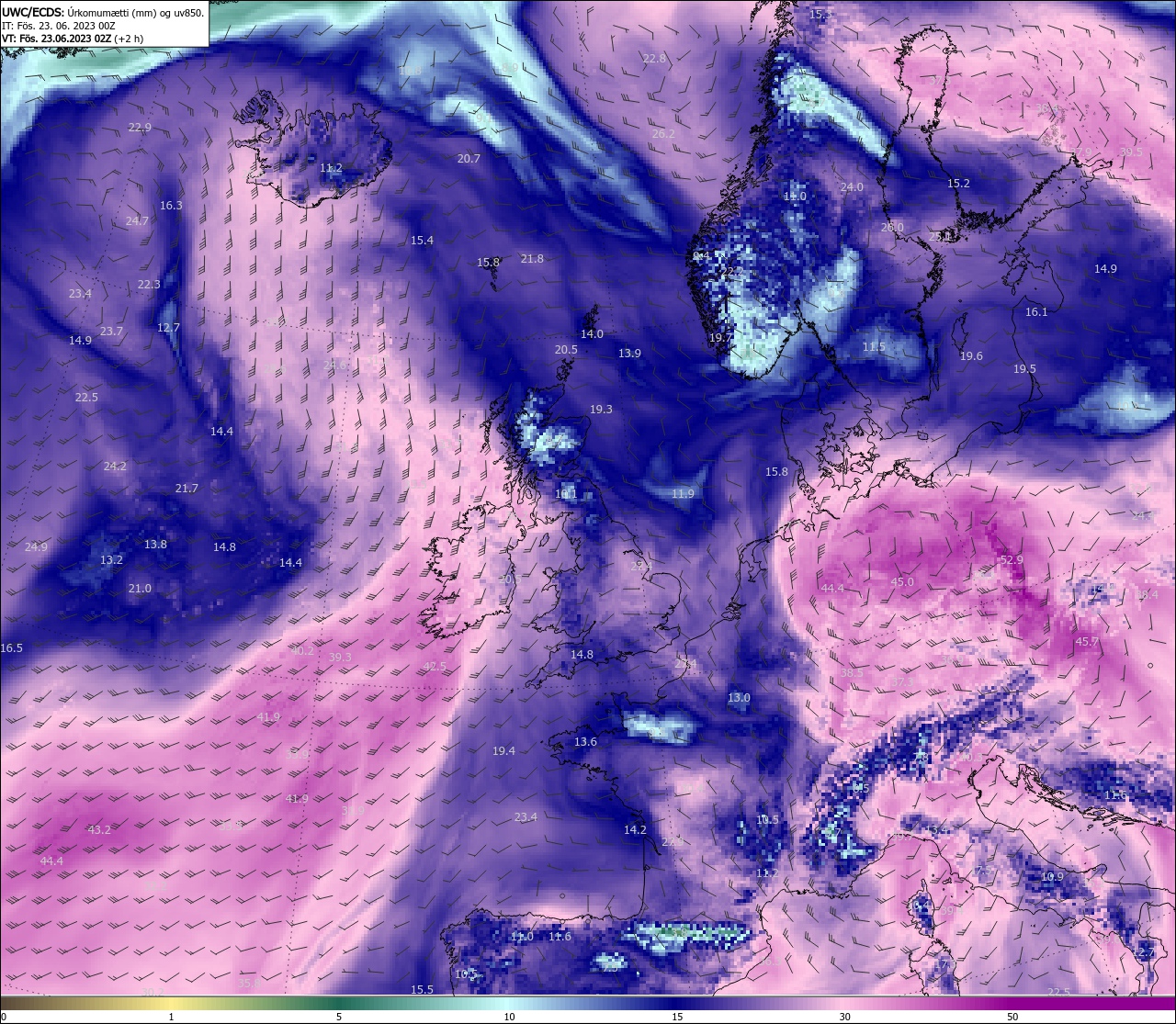The height and width of the screenshot is (1024, 1176).
Task: Click the 22.3 value label
Action: 149,285
